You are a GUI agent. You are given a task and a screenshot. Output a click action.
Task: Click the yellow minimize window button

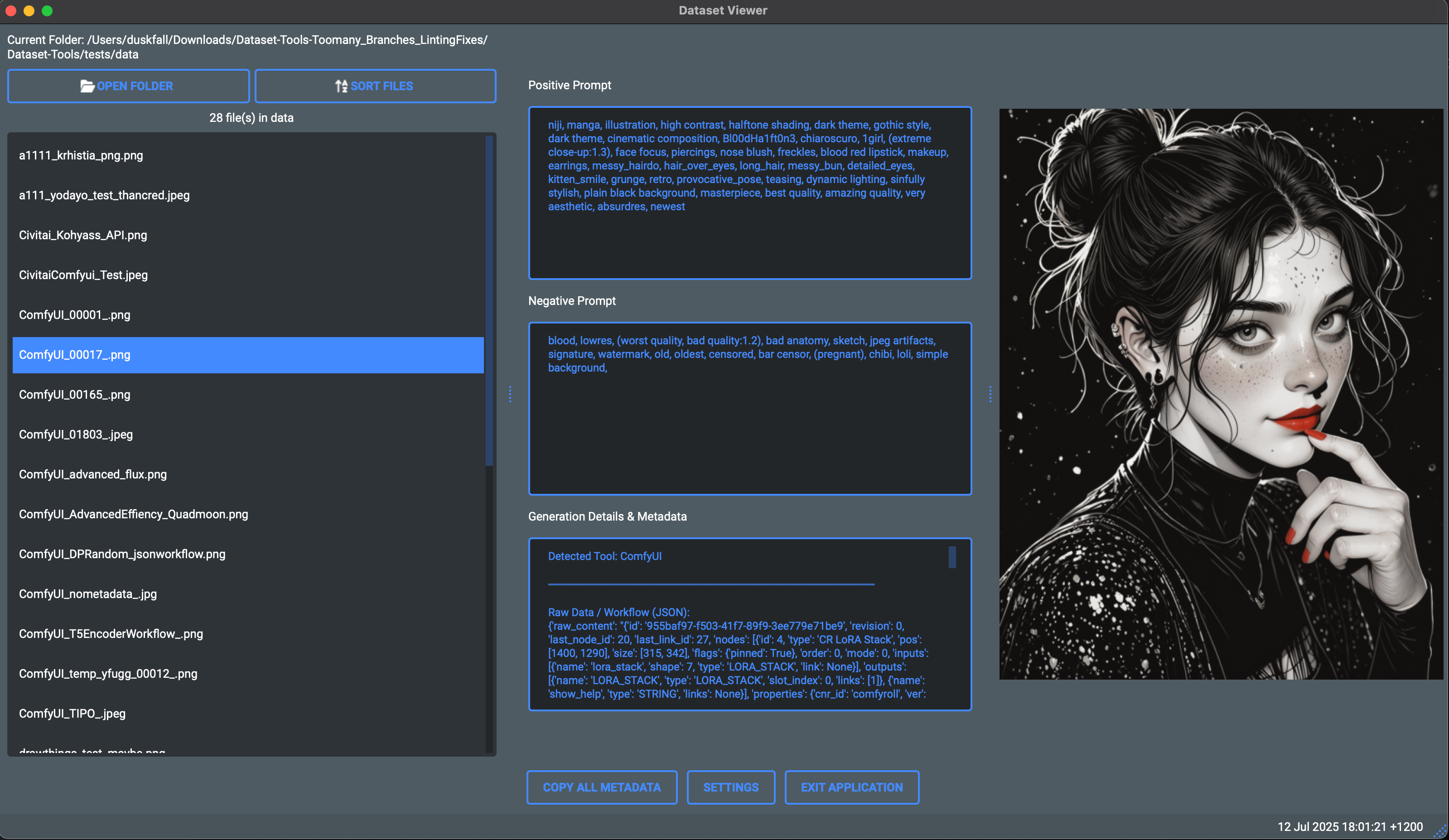coord(29,10)
